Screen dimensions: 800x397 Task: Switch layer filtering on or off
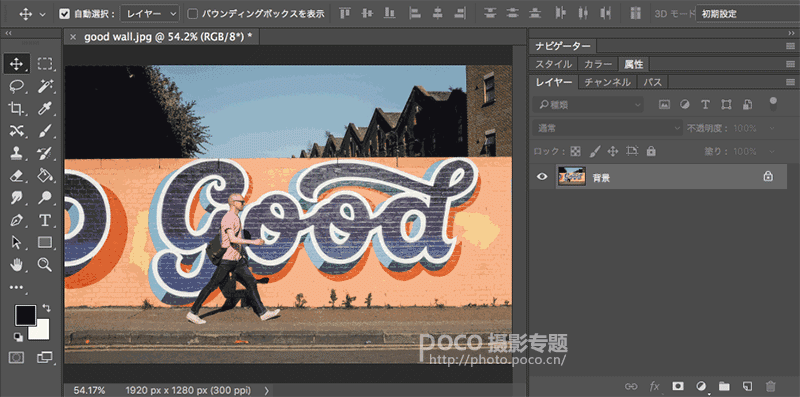click(x=773, y=104)
